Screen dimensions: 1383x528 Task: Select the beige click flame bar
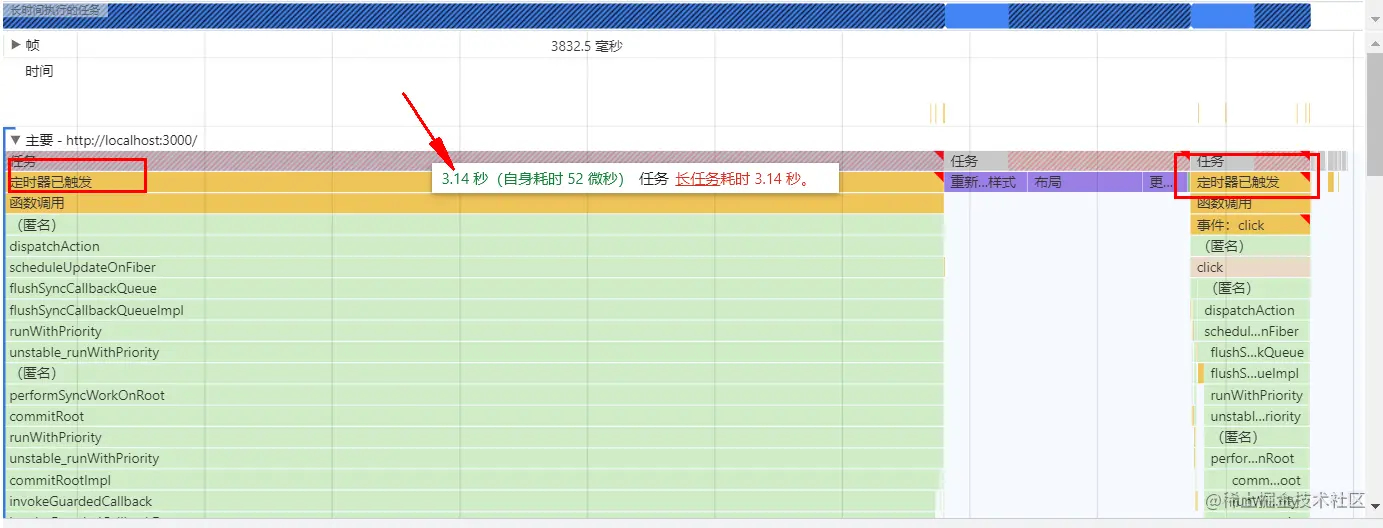tap(1250, 267)
